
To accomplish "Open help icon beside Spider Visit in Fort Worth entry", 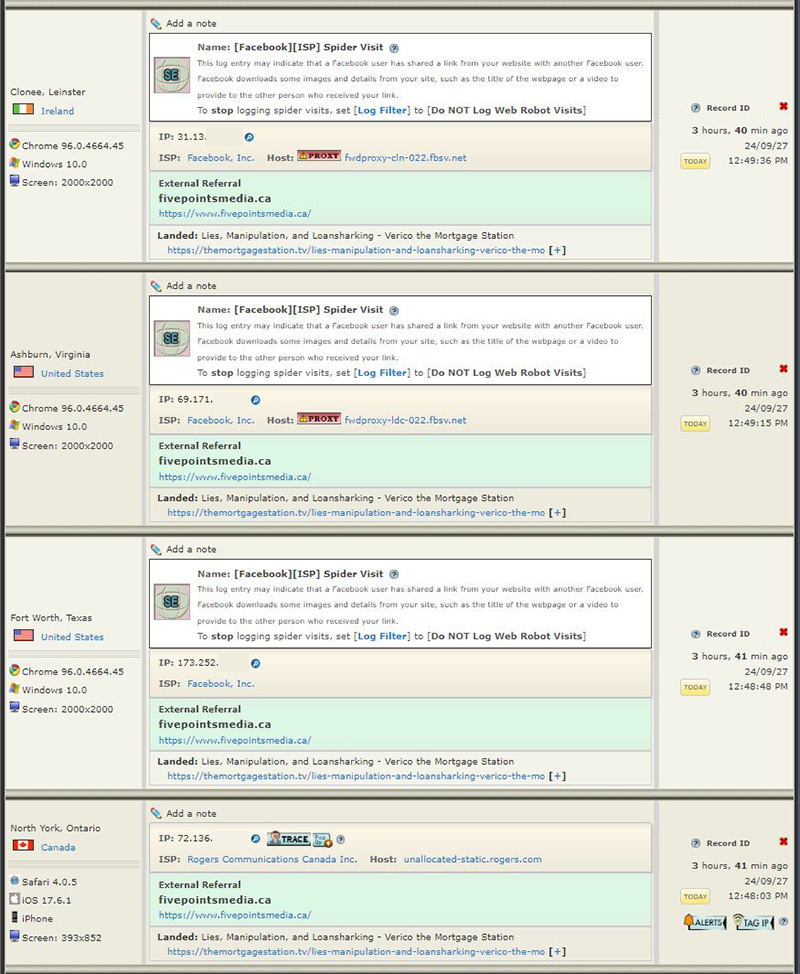I will [394, 575].
